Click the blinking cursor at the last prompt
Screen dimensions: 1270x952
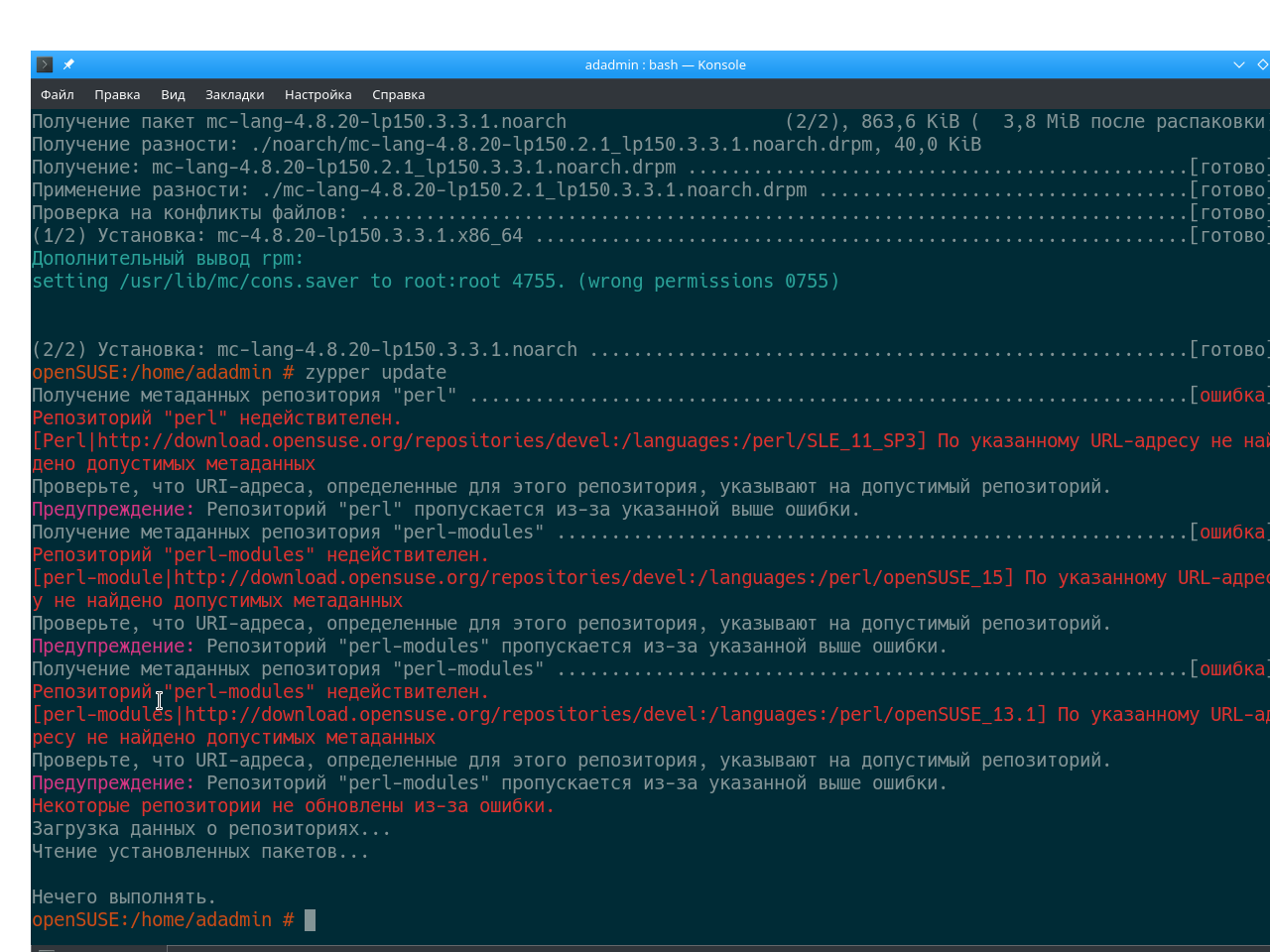point(310,919)
